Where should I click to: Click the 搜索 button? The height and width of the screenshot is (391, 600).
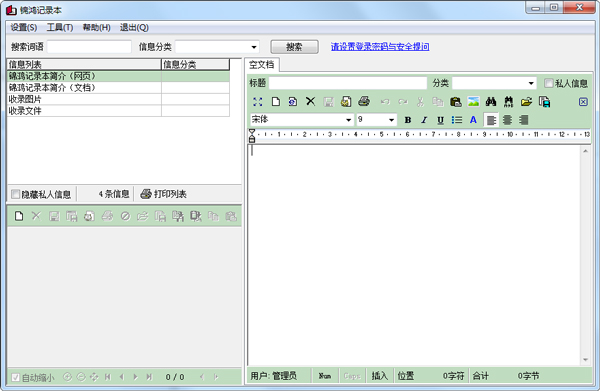click(294, 47)
